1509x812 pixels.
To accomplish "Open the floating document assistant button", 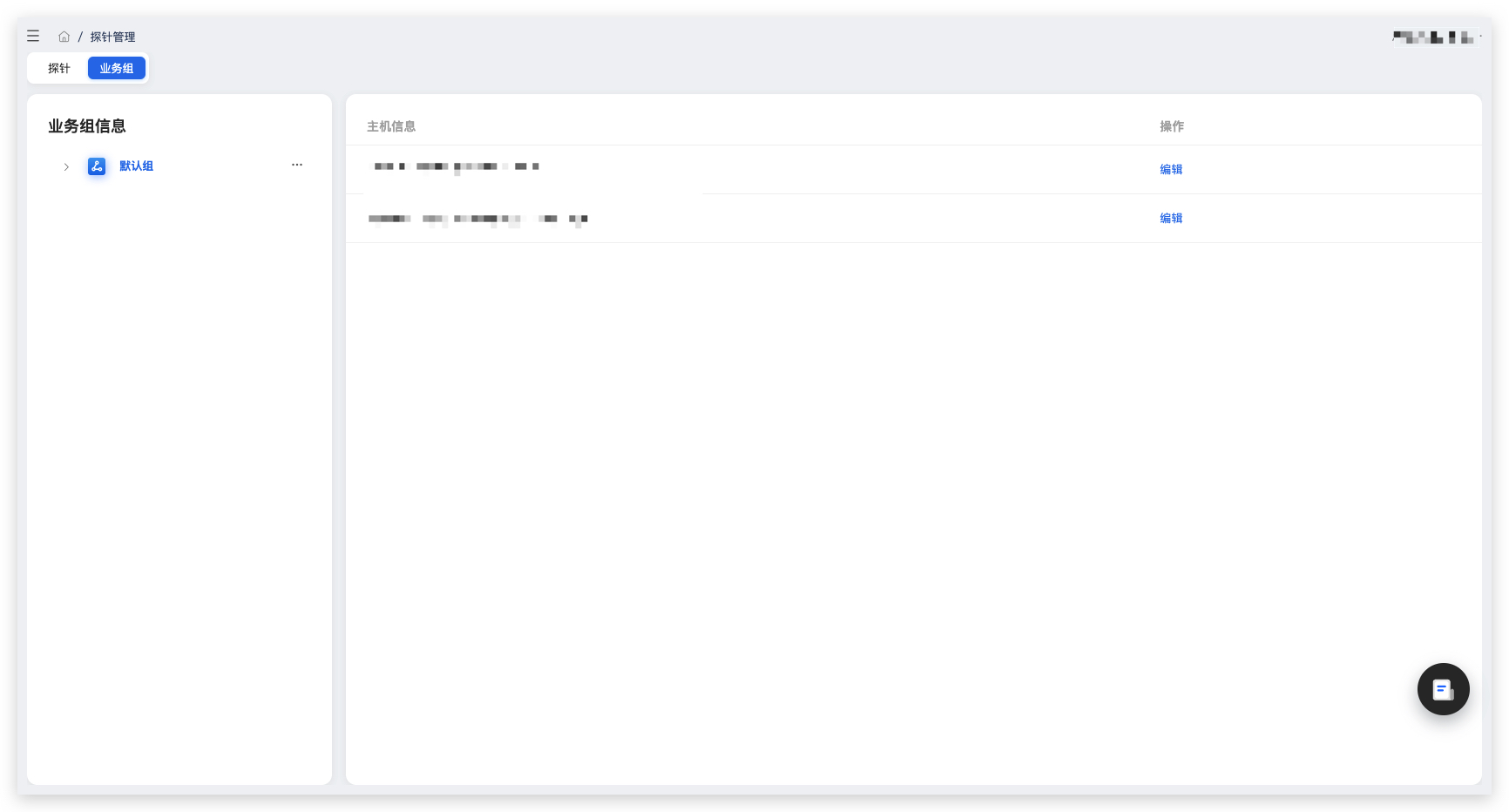I will (x=1443, y=689).
